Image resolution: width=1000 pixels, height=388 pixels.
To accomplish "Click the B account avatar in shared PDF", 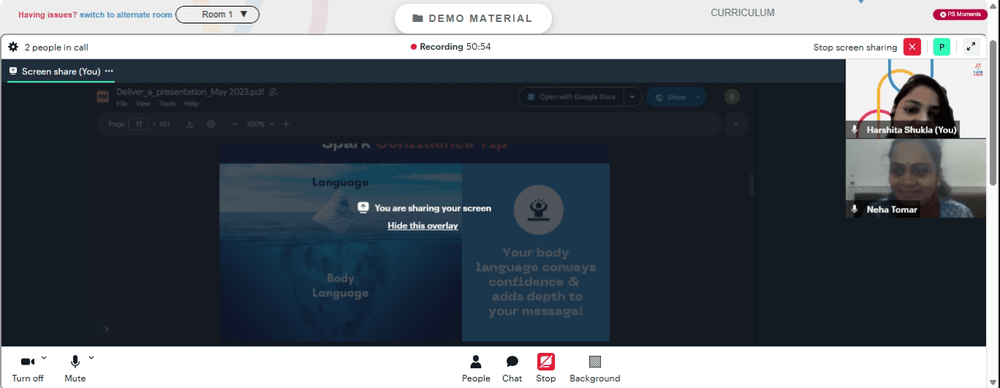I will [x=732, y=97].
